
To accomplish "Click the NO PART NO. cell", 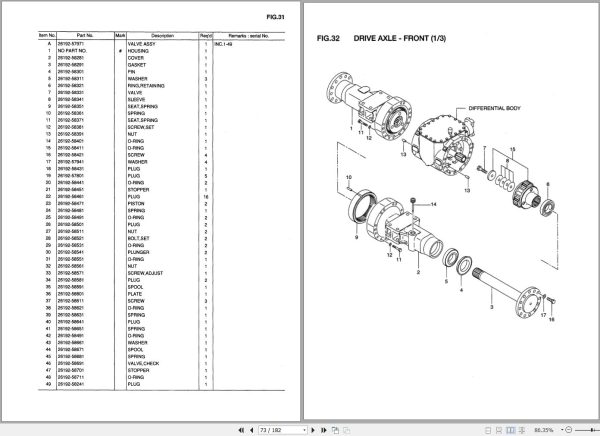I will coord(72,51).
